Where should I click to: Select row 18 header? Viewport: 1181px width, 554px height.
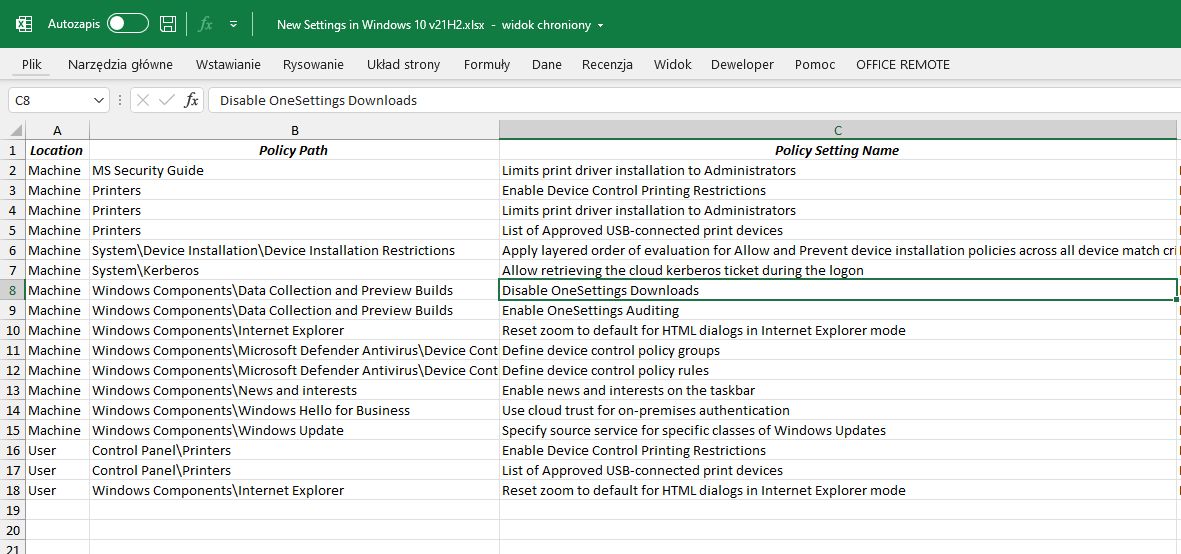(x=12, y=490)
